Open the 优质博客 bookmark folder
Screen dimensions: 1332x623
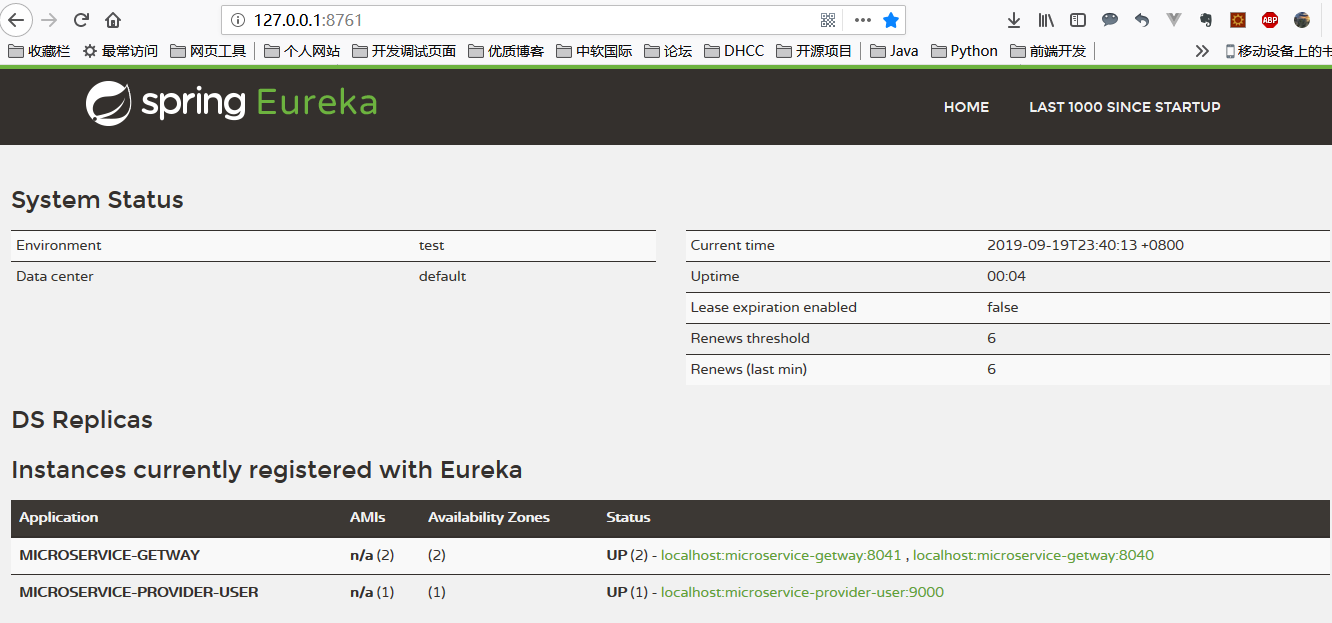(506, 51)
